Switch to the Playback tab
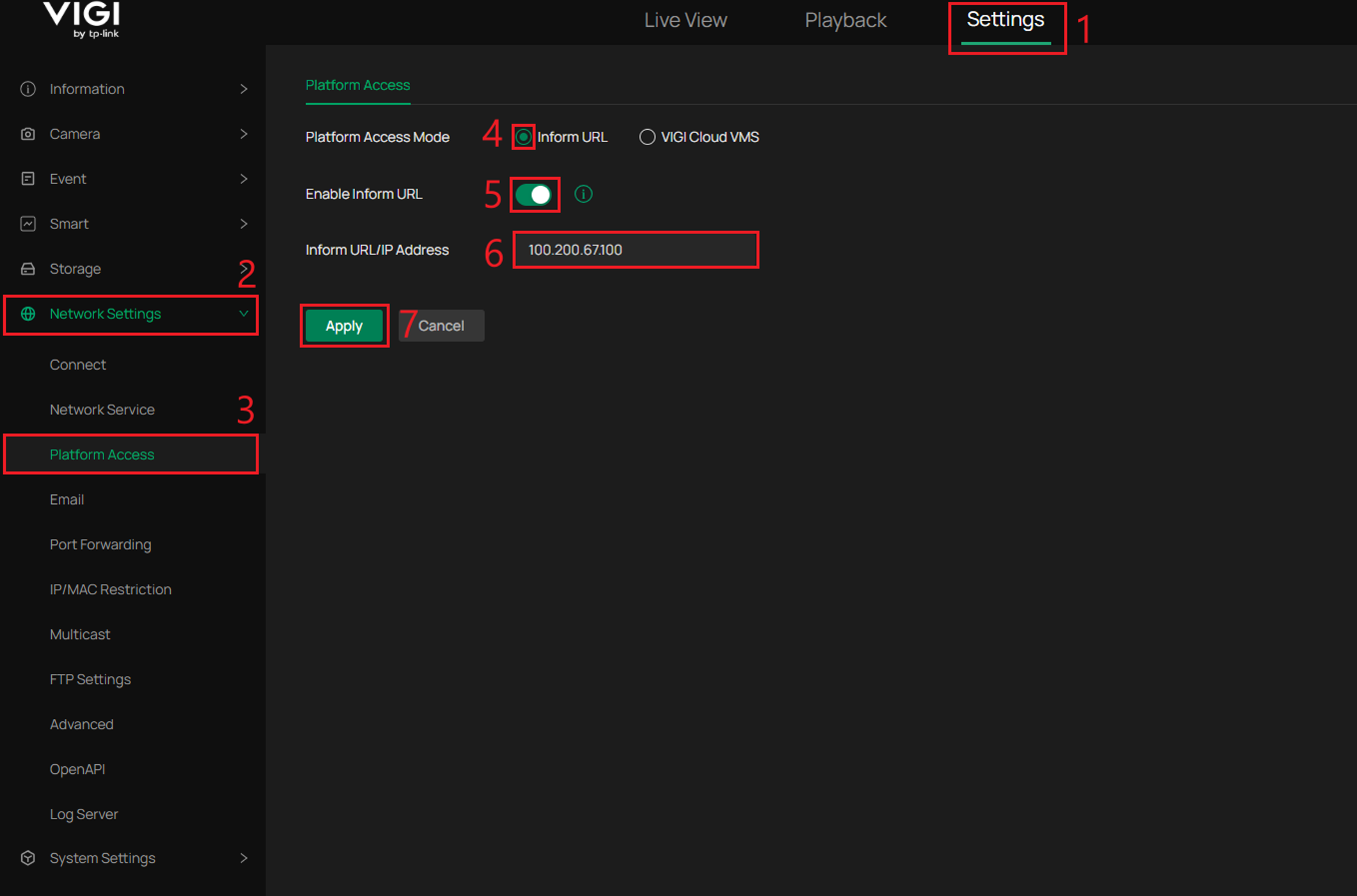This screenshot has width=1357, height=896. [x=845, y=20]
